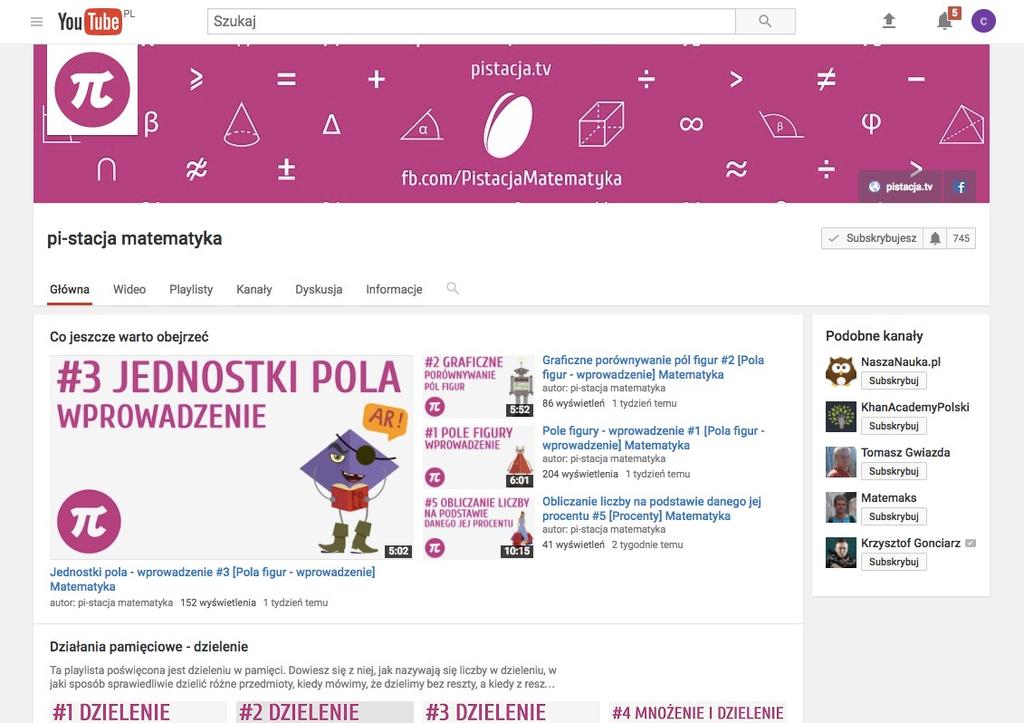Viewport: 1024px width, 723px height.
Task: Open link Jednostki pola - wprowadzenie #3
Action: [x=212, y=579]
